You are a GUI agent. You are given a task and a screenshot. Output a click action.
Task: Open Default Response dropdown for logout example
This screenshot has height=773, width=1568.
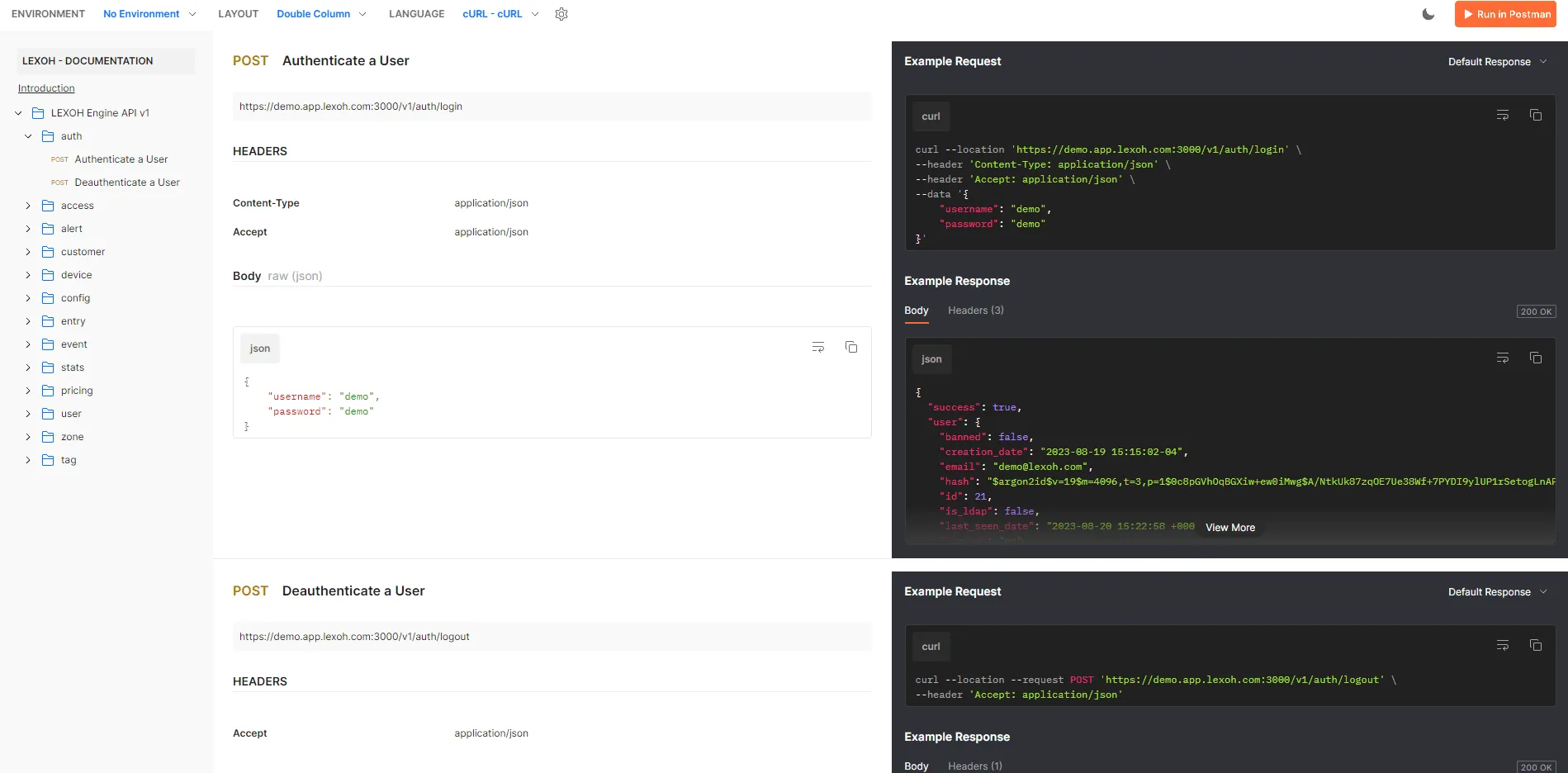1498,592
